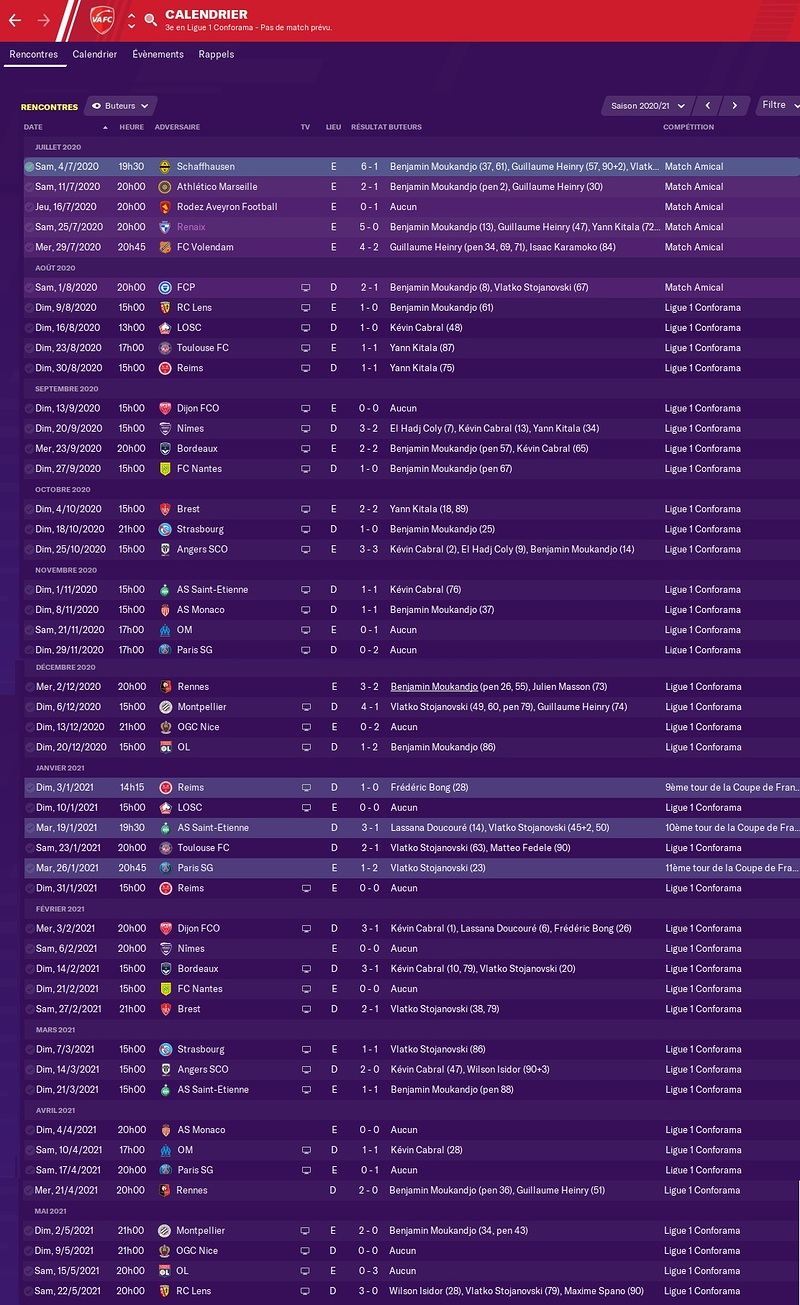800x1305 pixels.
Task: Open the Buteurs view dropdown
Action: coord(121,106)
